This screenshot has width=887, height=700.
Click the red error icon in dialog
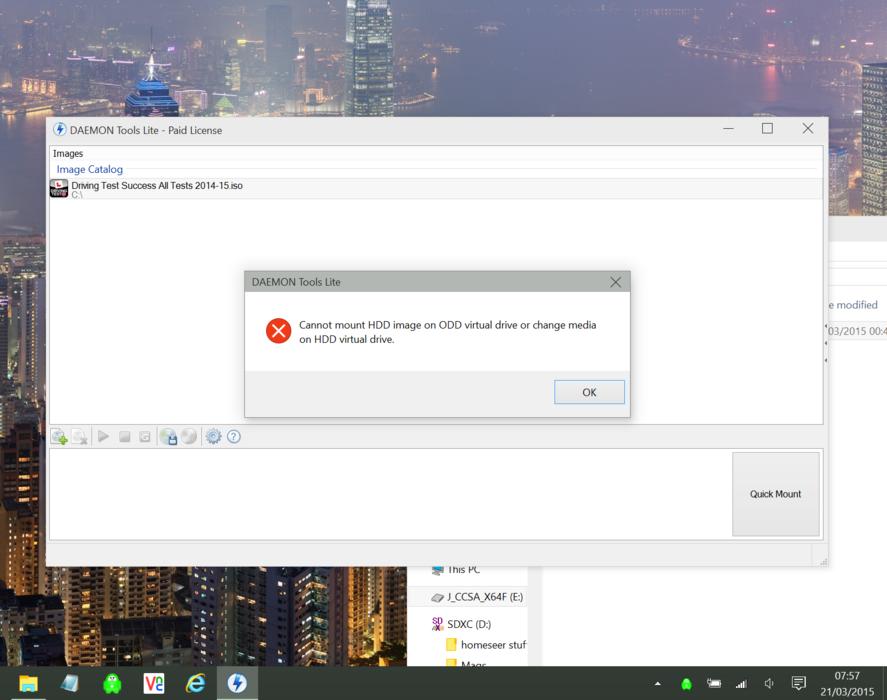278,331
